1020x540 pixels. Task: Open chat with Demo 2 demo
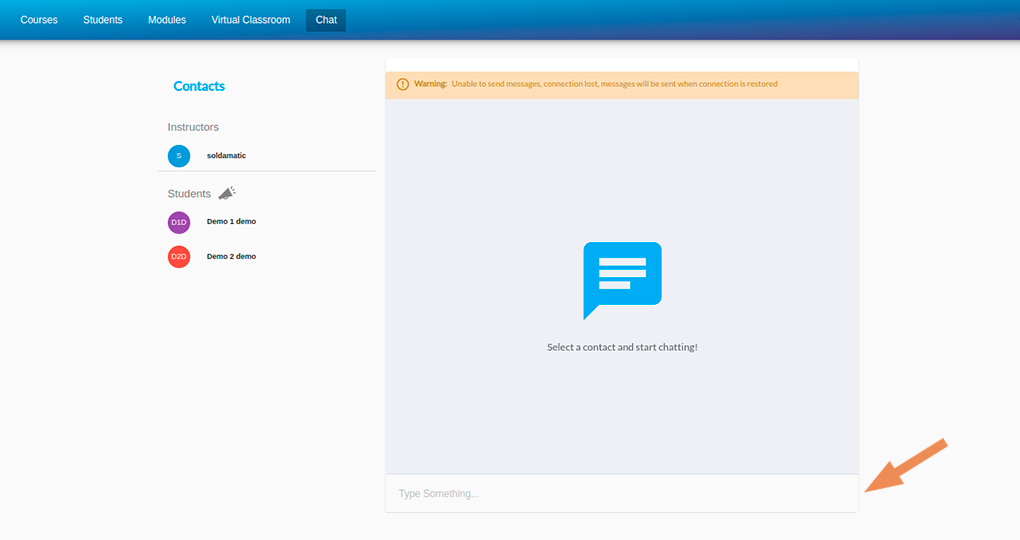point(231,257)
